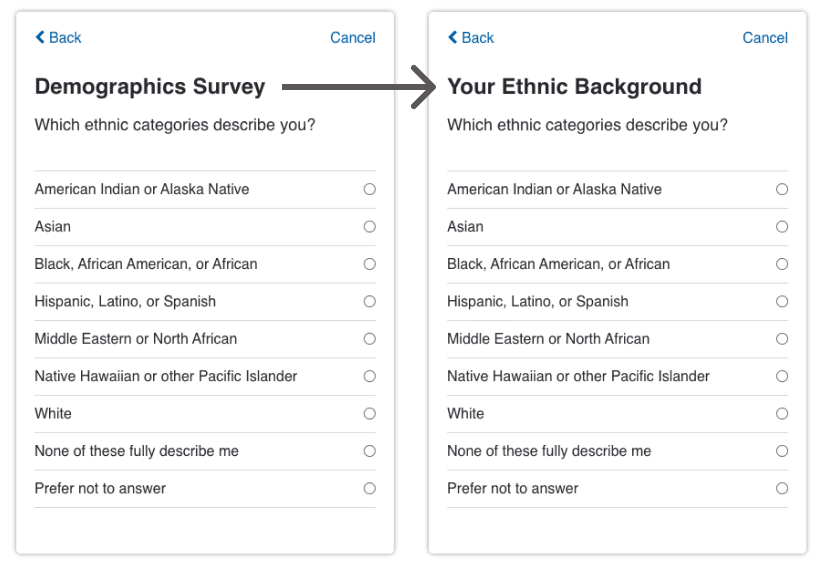Pick Hispanic, Latino, or Spanish in Ethnic Background panel
The height and width of the screenshot is (573, 825).
coord(782,301)
